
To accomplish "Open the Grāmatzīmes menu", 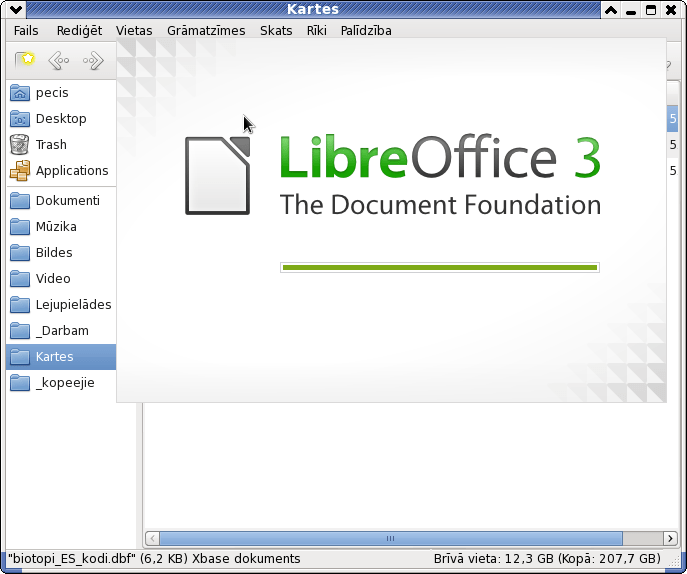I will pos(206,31).
